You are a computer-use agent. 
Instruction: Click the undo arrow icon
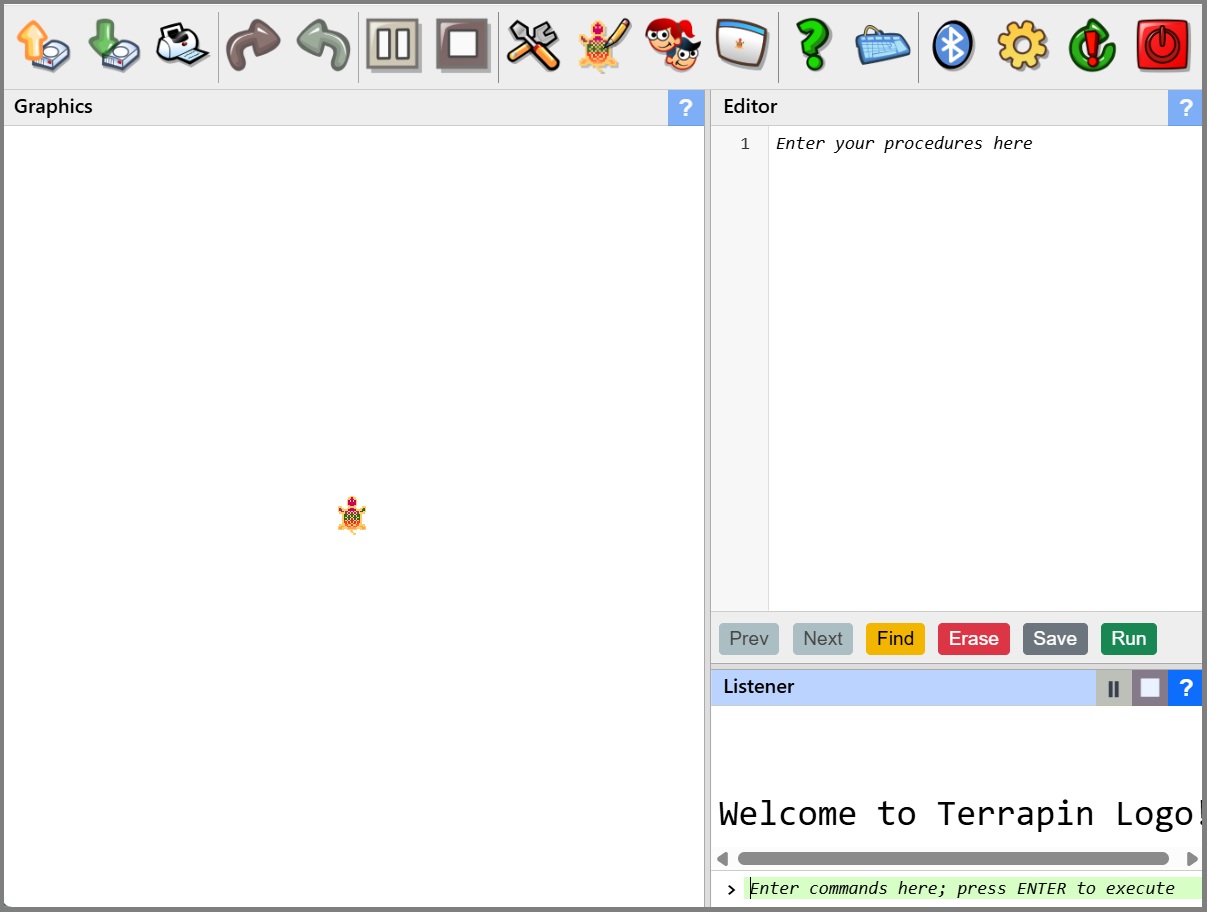click(x=323, y=45)
